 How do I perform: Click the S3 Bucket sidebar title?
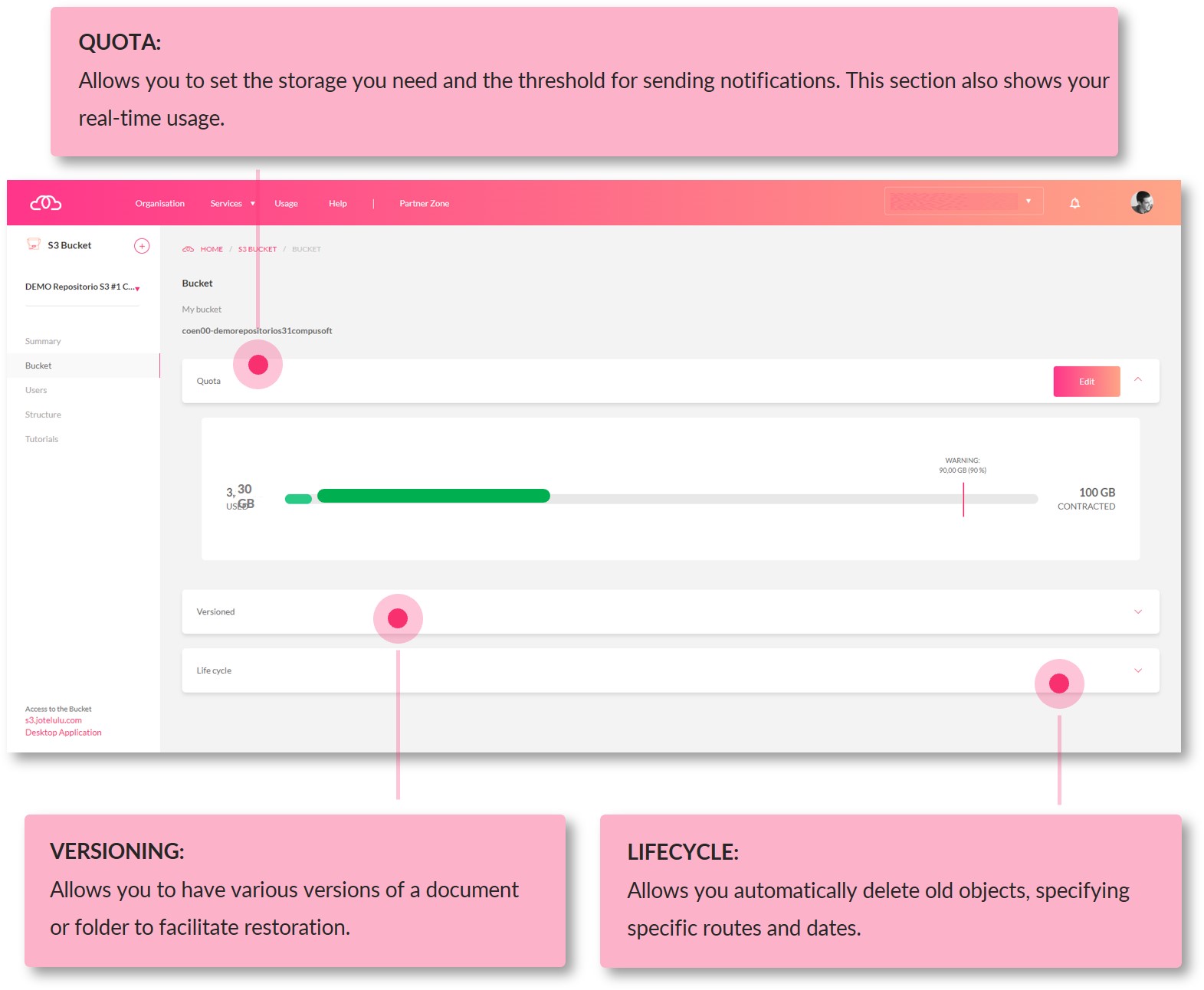pyautogui.click(x=70, y=246)
